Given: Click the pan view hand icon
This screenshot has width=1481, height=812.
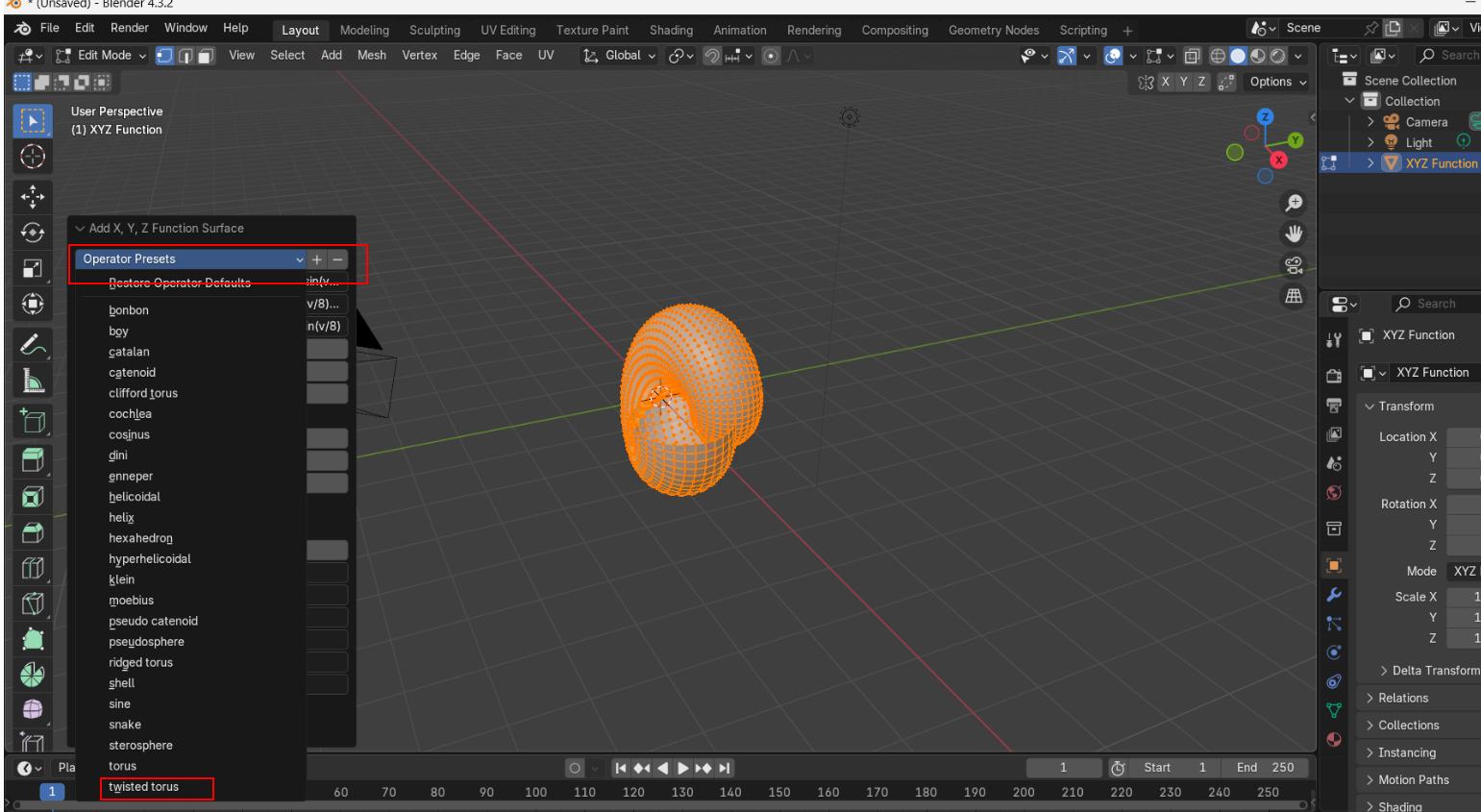Looking at the screenshot, I should (x=1295, y=234).
